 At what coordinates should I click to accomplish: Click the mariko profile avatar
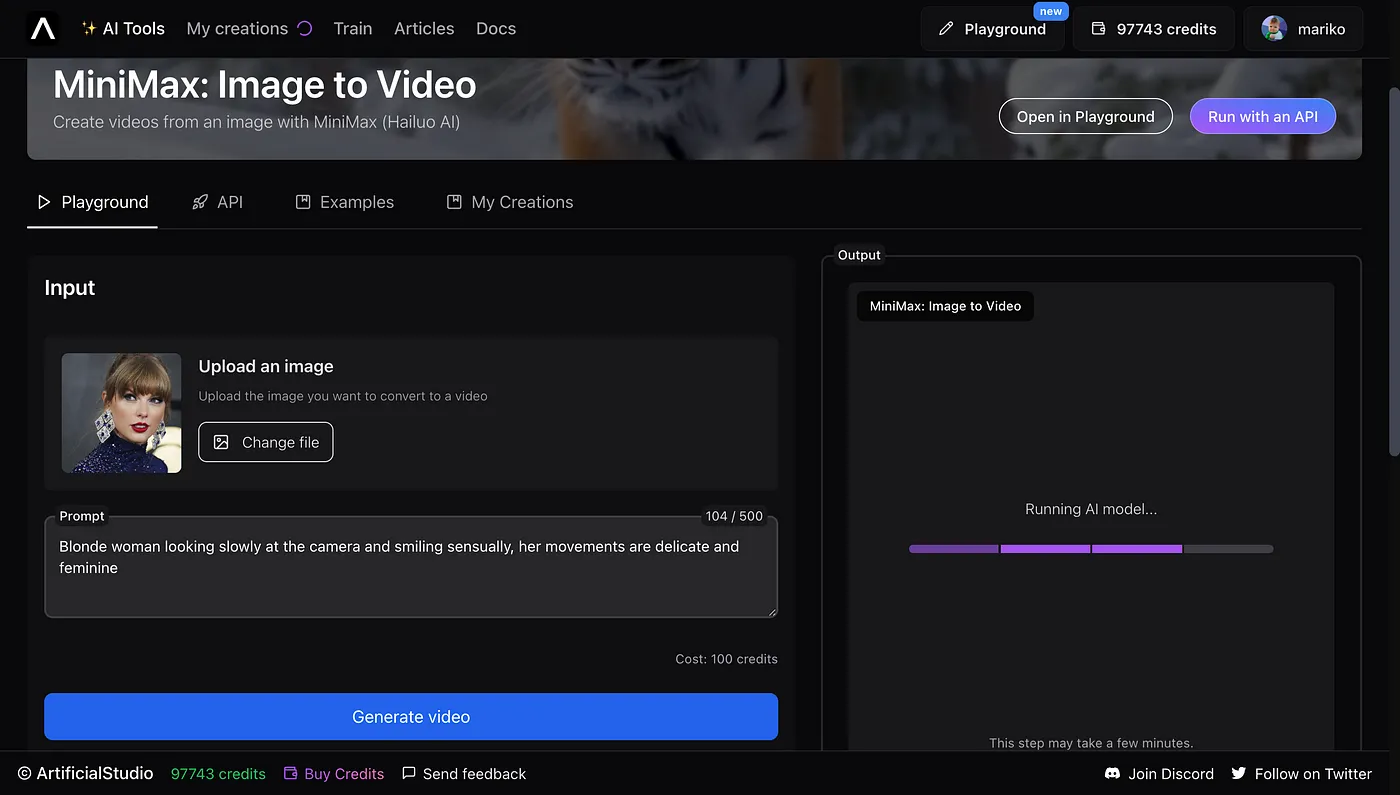1274,29
